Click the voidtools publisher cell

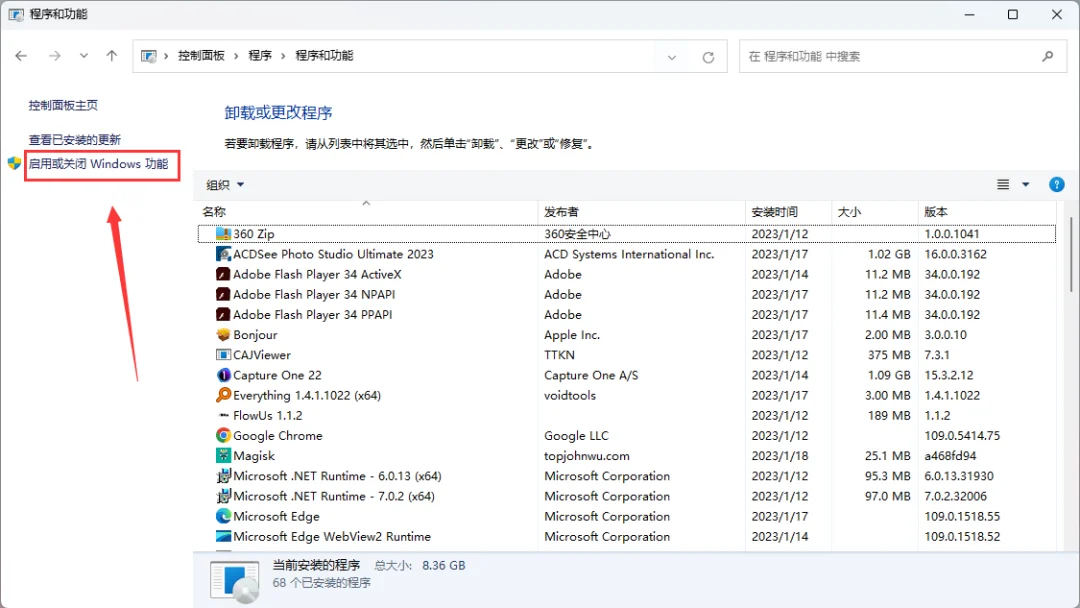(x=570, y=395)
